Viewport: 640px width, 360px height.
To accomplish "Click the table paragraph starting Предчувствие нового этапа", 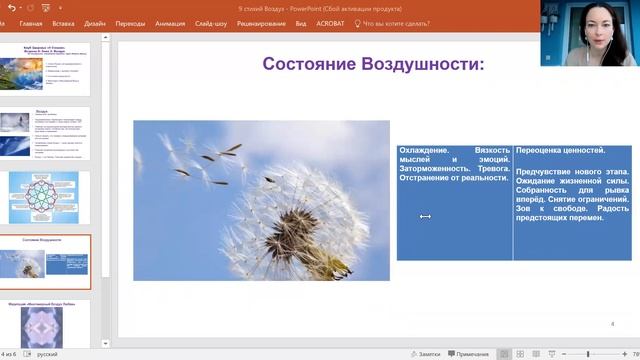I will click(x=572, y=195).
